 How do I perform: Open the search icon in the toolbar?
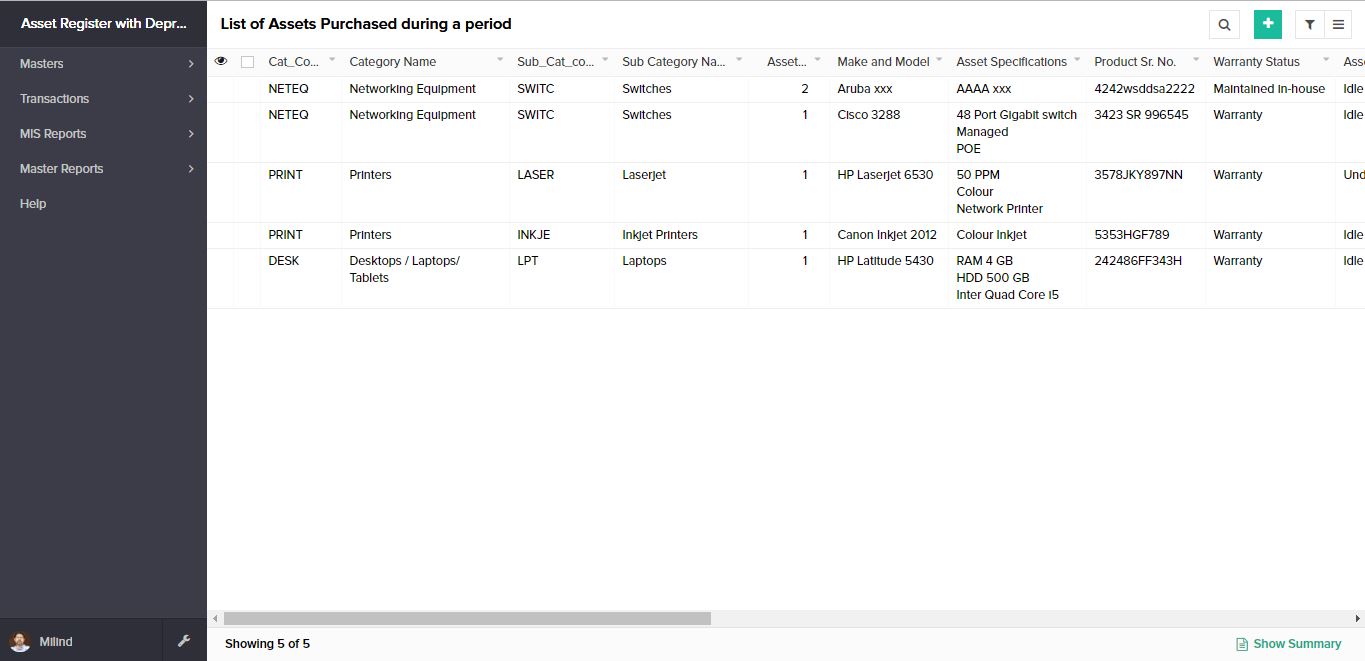(x=1224, y=24)
